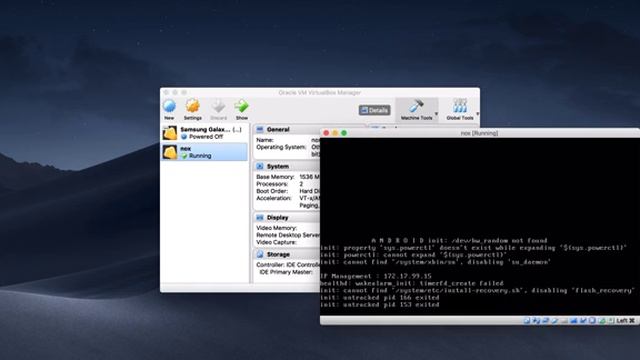Viewport: 640px width, 360px height.
Task: Click the Storage section disk icon
Action: [x=260, y=254]
